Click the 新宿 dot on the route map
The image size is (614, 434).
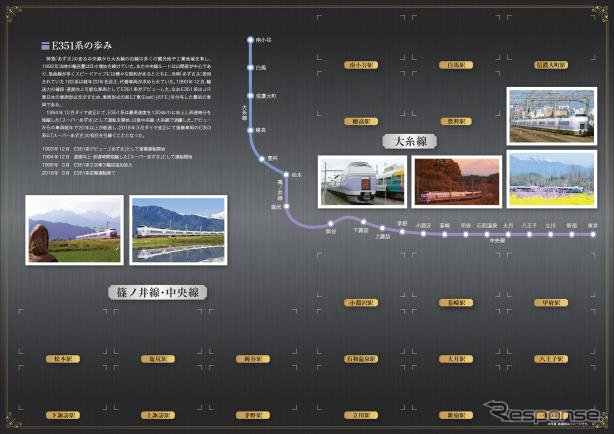(572, 235)
